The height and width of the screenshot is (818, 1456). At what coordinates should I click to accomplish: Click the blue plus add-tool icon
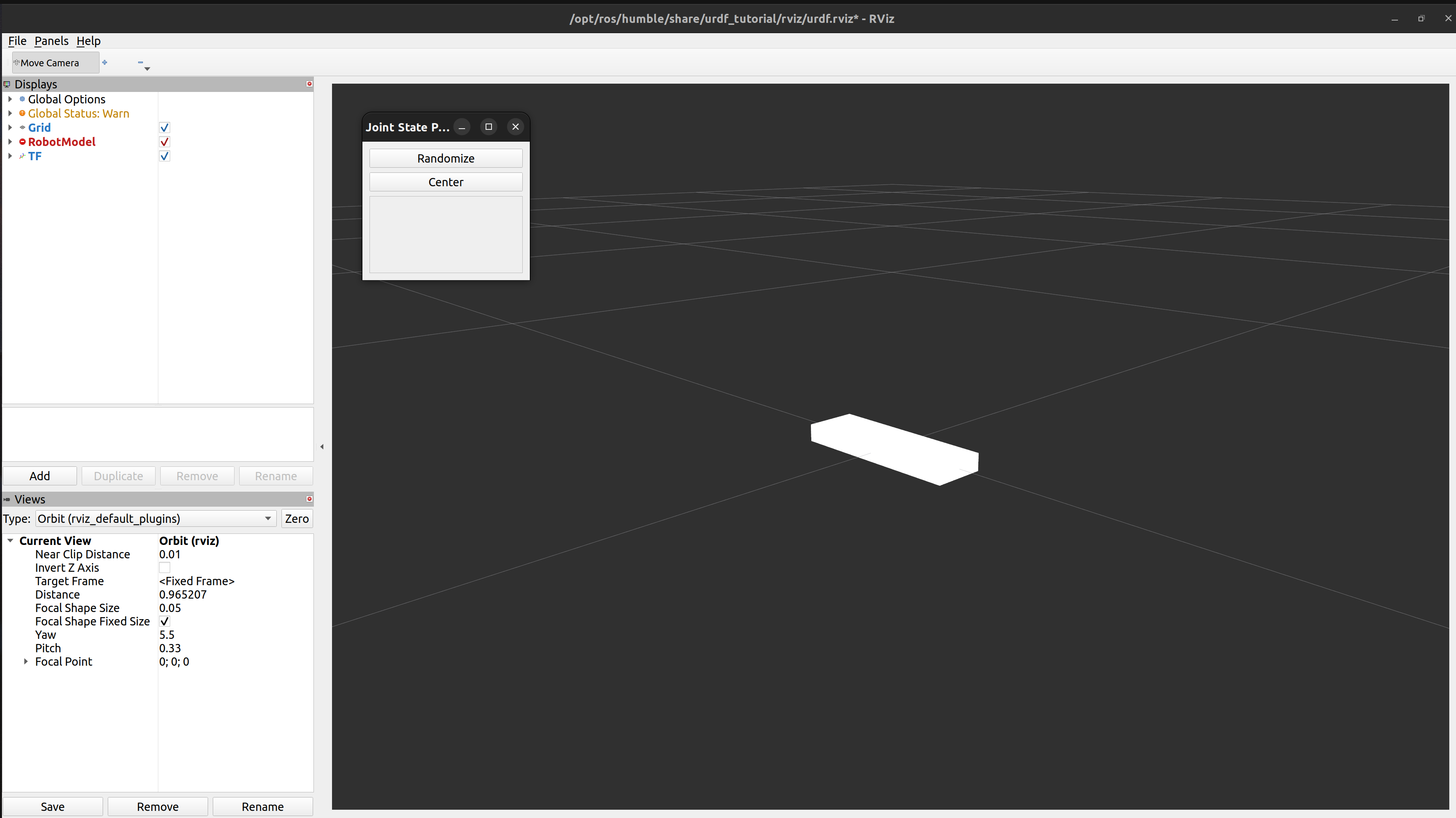pyautogui.click(x=105, y=62)
